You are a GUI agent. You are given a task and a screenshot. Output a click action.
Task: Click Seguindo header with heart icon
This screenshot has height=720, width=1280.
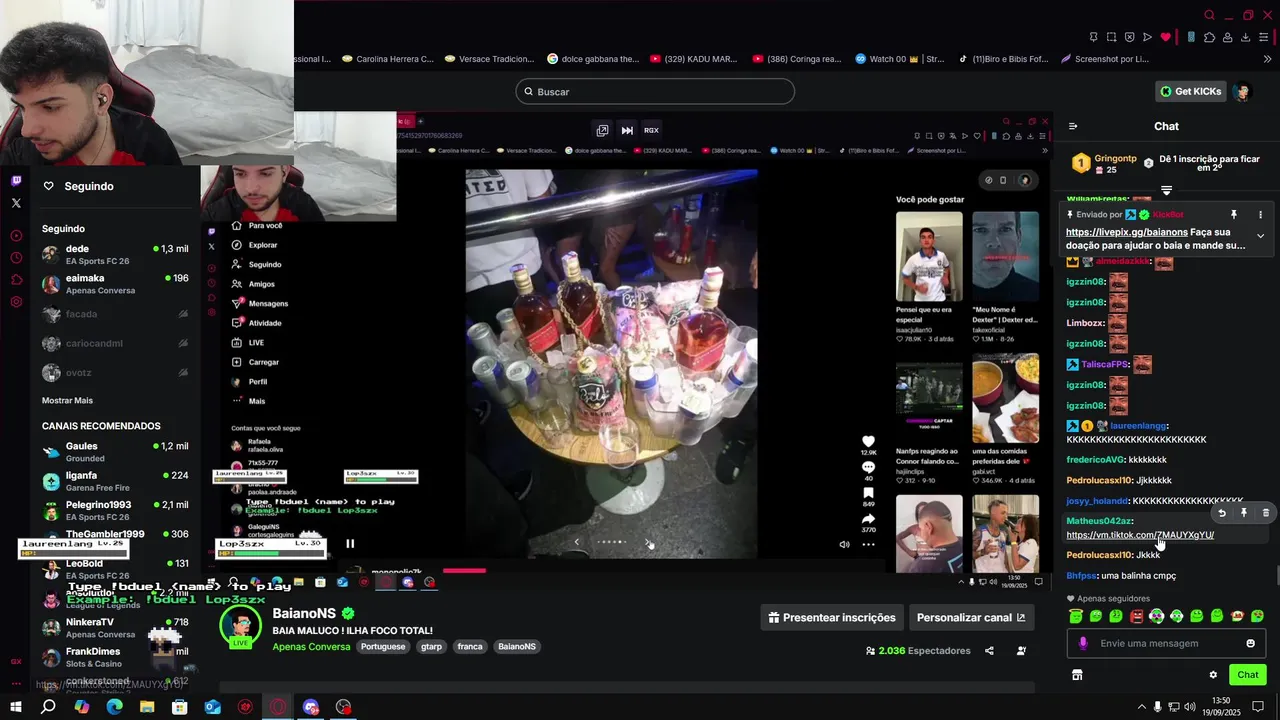pos(79,186)
